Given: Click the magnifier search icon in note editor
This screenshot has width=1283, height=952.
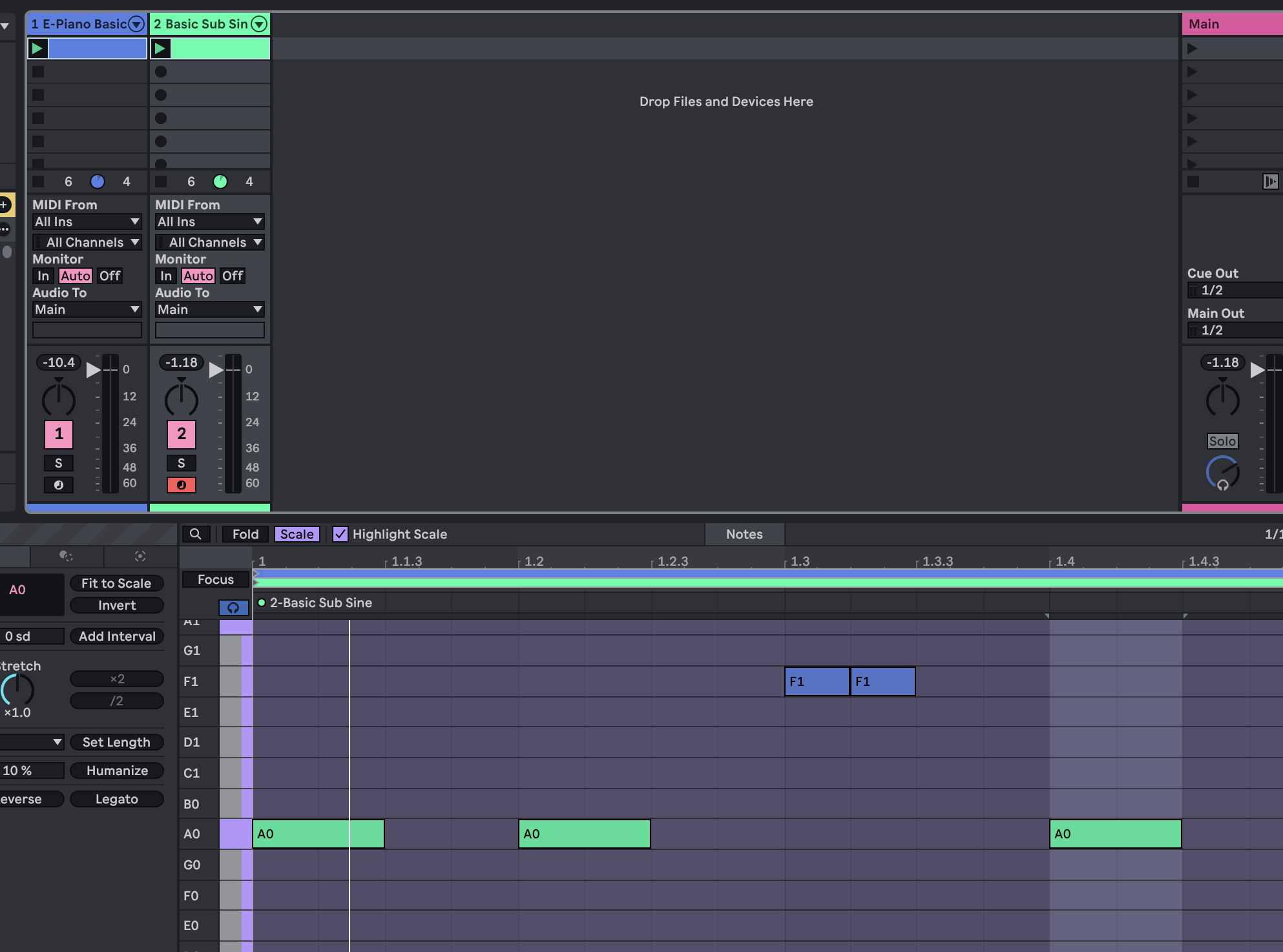Looking at the screenshot, I should pyautogui.click(x=195, y=534).
